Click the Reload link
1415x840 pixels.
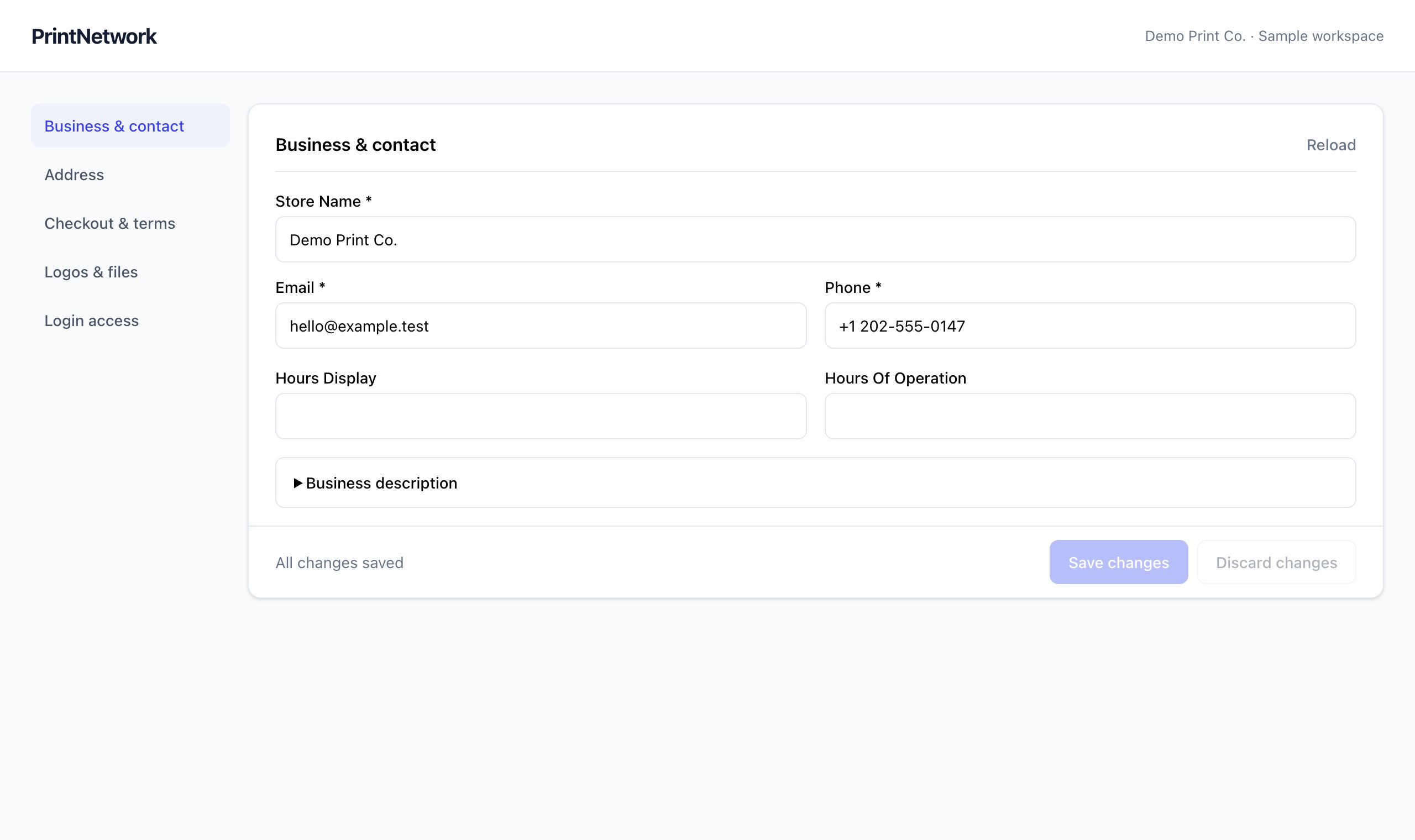[x=1330, y=145]
